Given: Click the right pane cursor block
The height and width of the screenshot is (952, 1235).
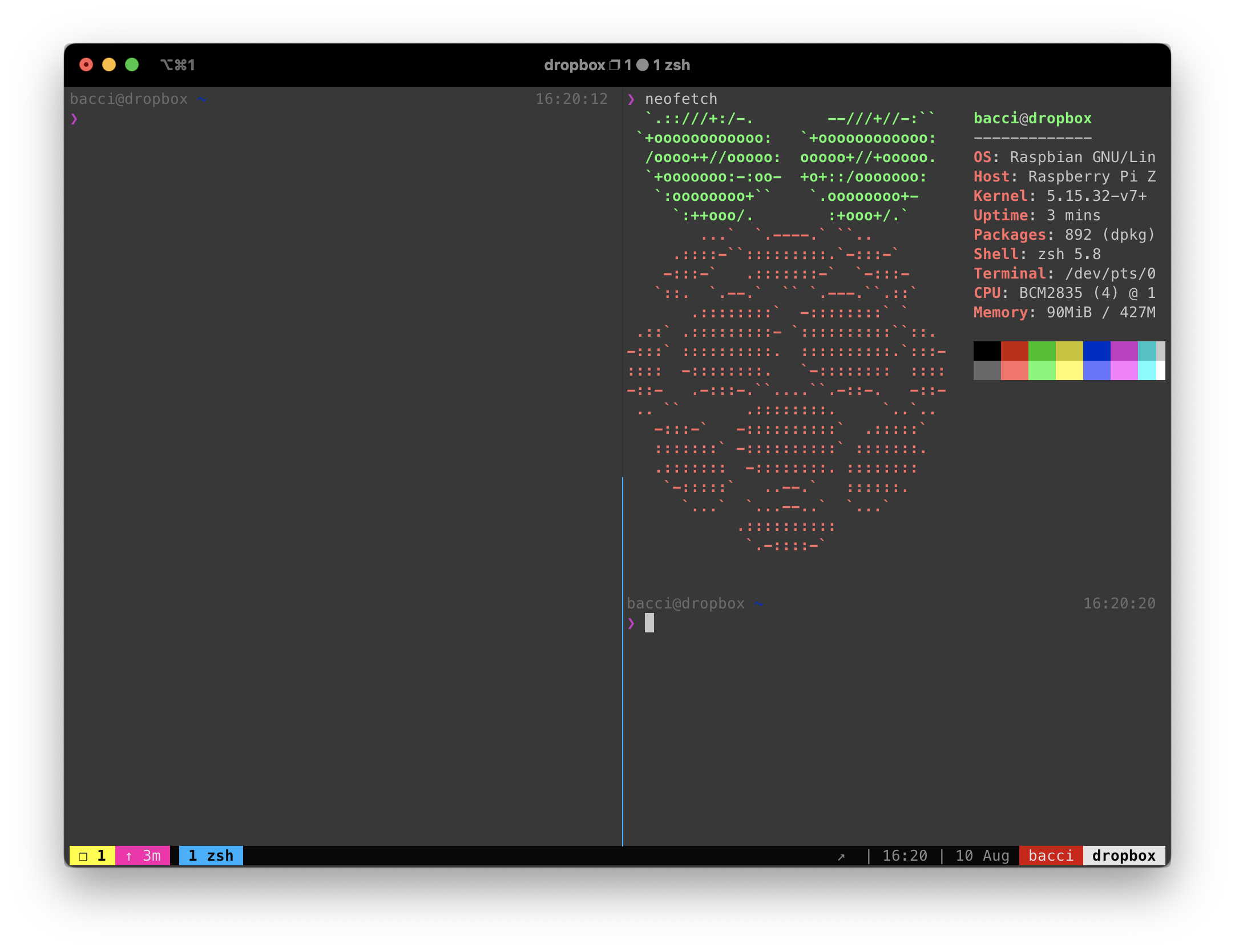Looking at the screenshot, I should (x=649, y=623).
